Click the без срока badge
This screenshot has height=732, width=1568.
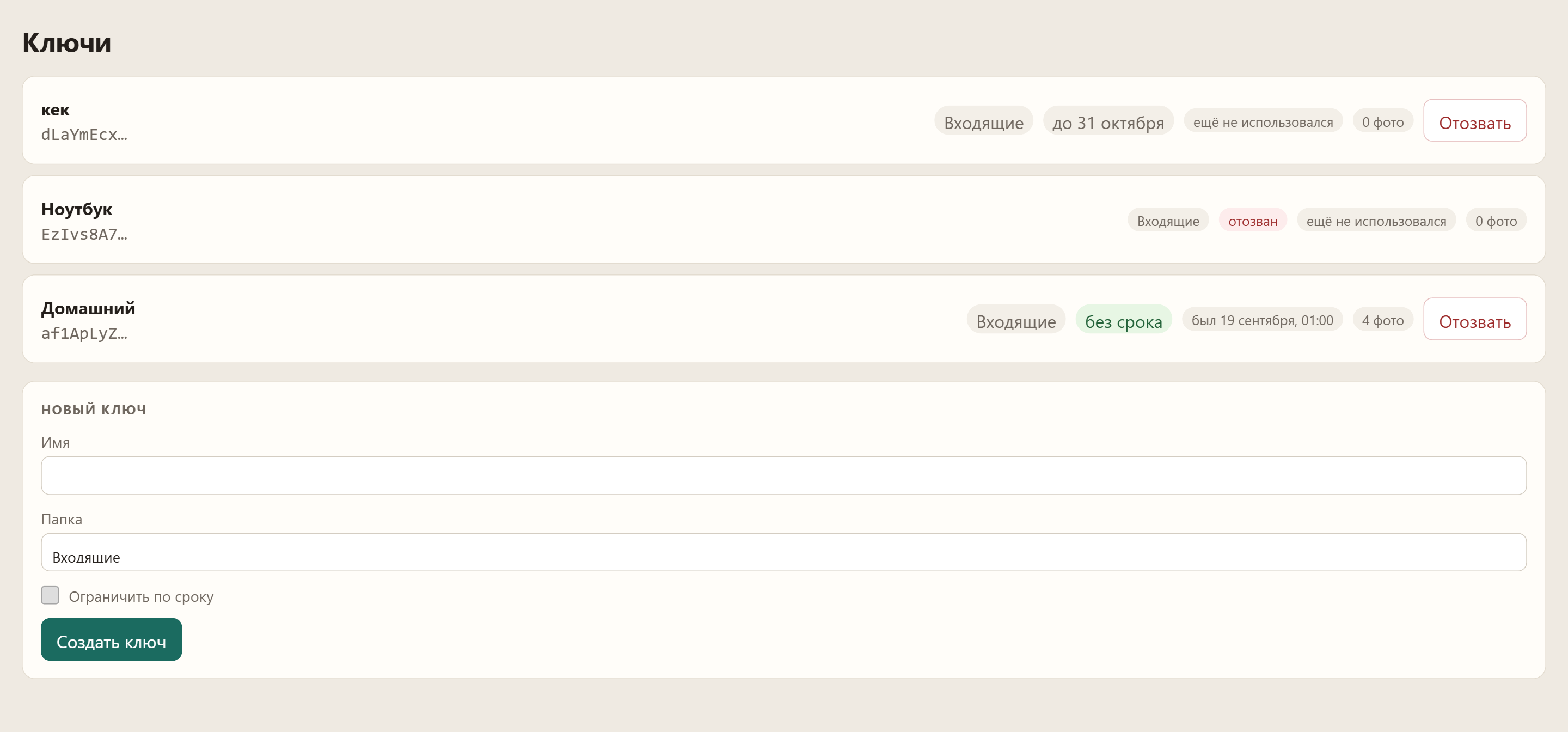(x=1124, y=319)
